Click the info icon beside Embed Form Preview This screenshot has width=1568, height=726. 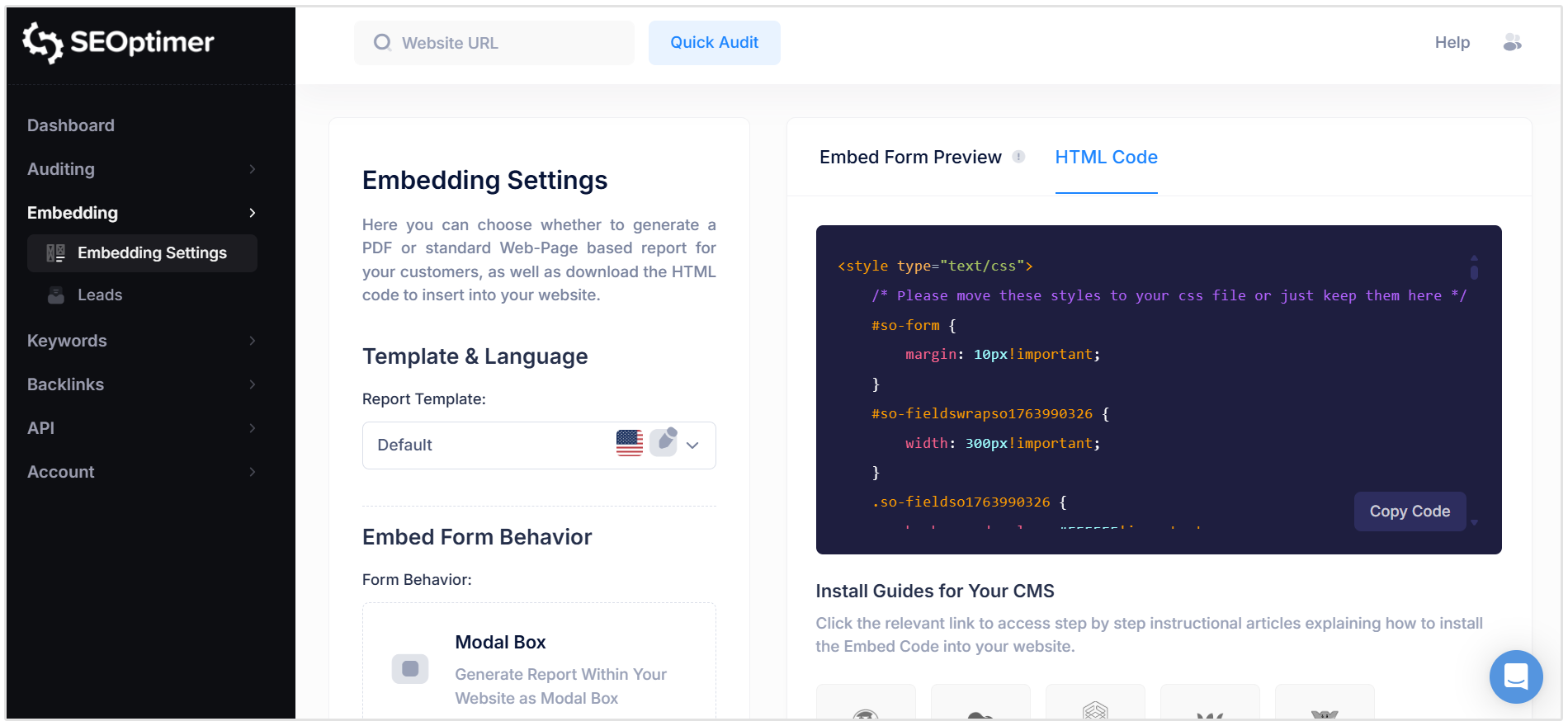(x=1019, y=157)
